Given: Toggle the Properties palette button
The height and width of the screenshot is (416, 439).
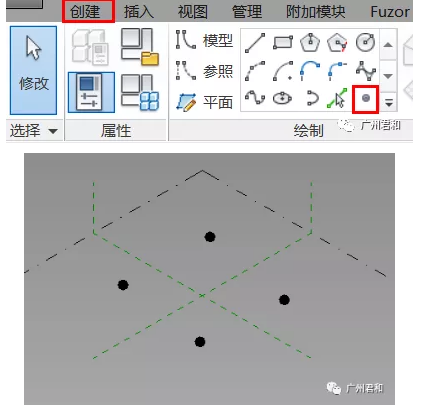Looking at the screenshot, I should (91, 92).
